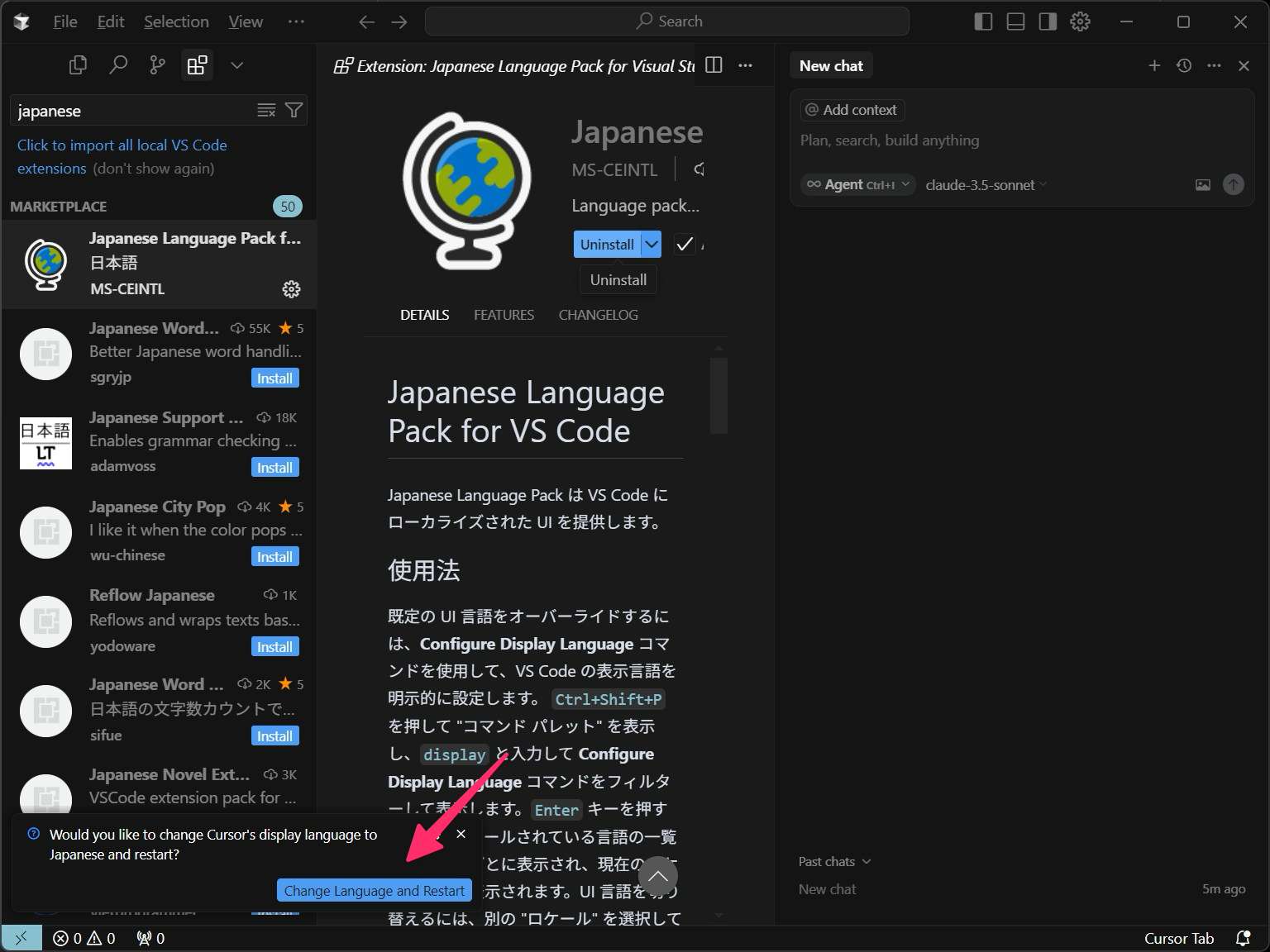Toggle primary sidebar layout icon
This screenshot has height=952, width=1270.
983,21
